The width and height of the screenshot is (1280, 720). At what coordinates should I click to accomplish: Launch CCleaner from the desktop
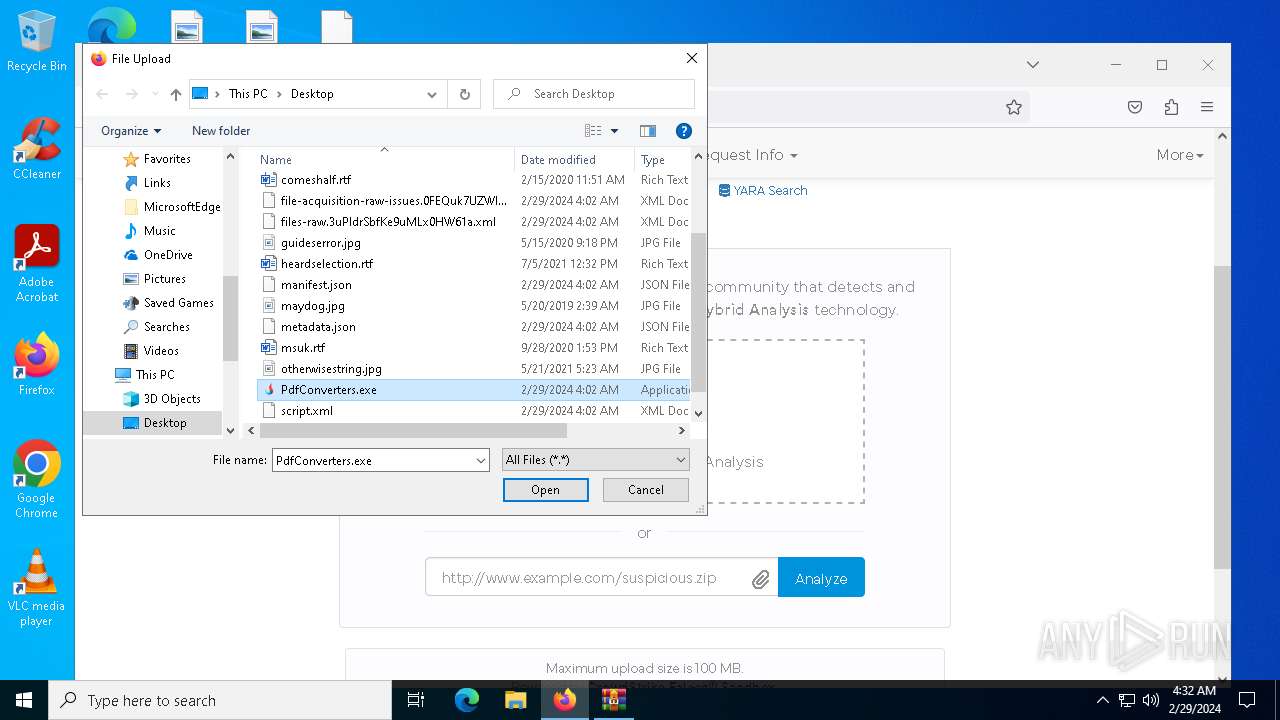pos(36,149)
